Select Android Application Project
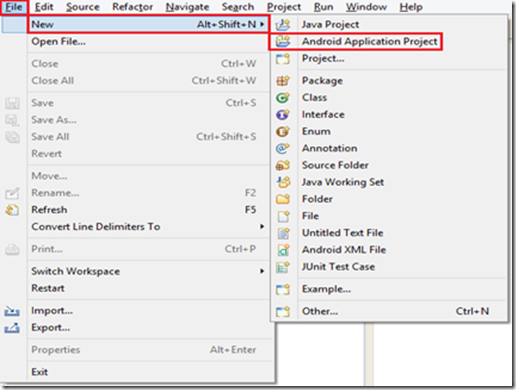516x390 pixels. pos(356,41)
